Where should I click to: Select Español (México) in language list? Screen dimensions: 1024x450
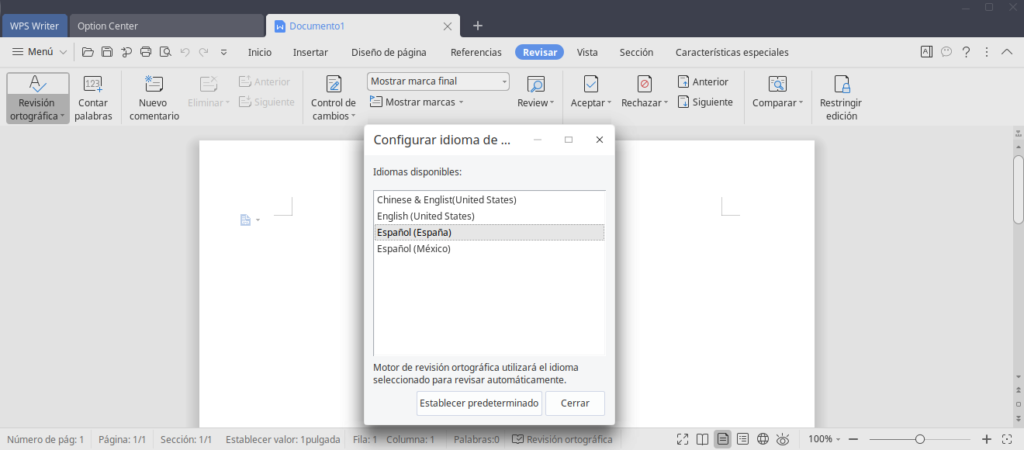coord(413,248)
